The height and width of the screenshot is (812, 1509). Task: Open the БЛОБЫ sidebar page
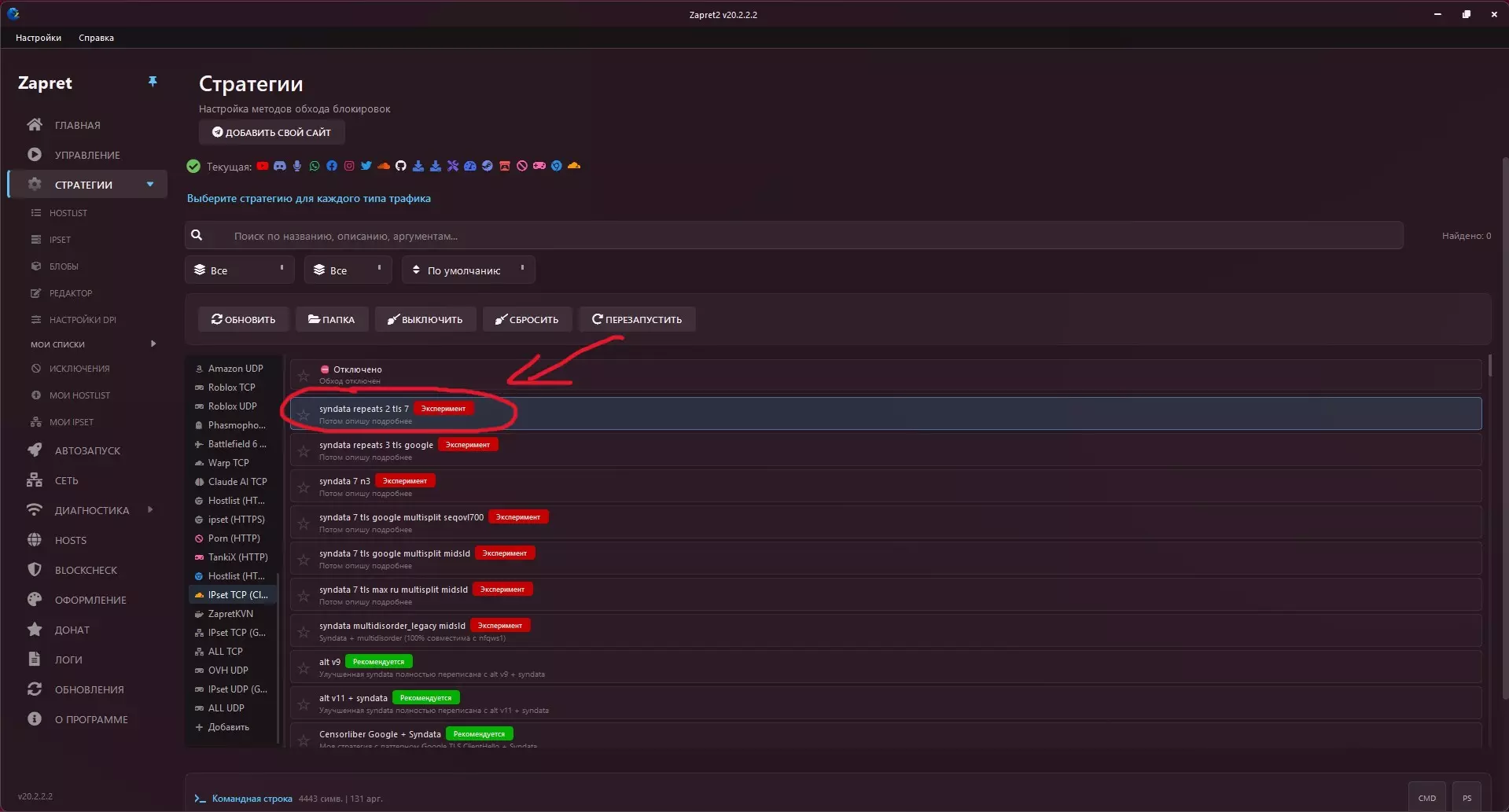click(64, 266)
